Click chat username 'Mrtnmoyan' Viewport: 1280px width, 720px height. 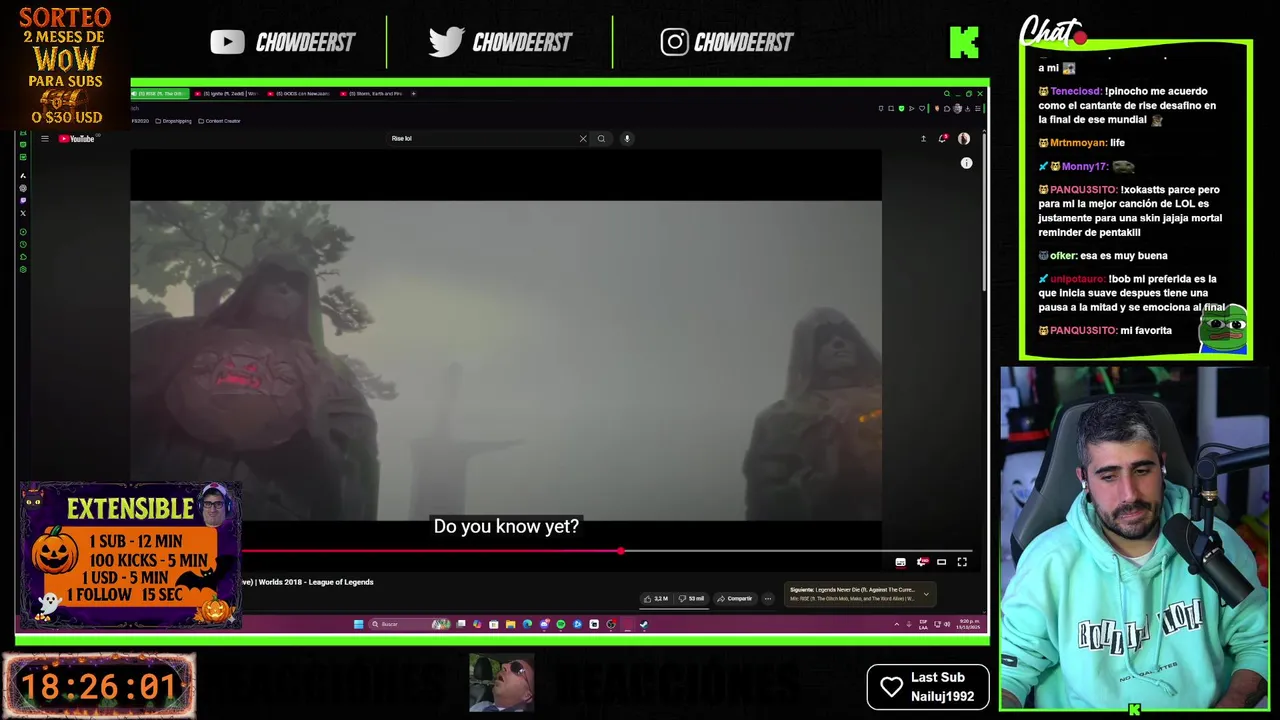(1078, 143)
